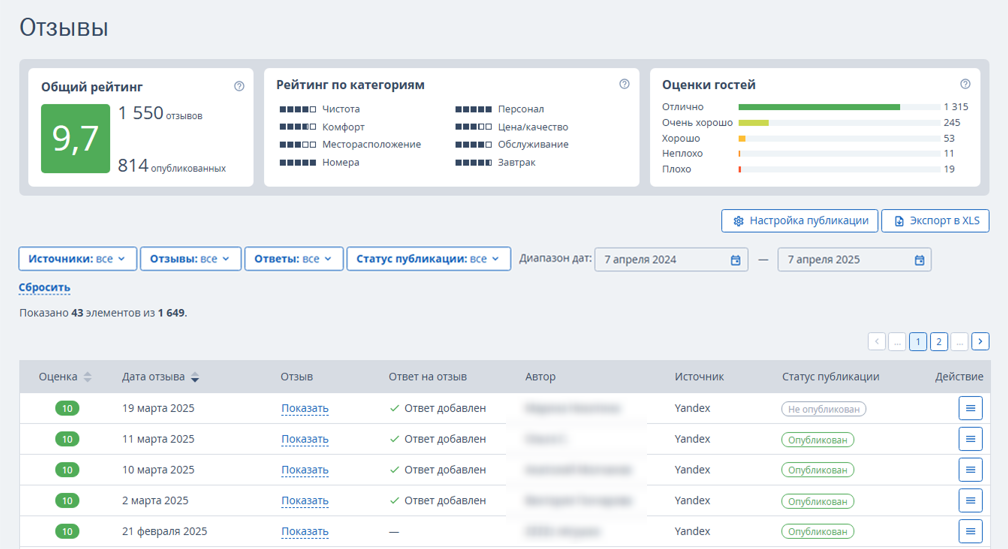Click end date field 7 апреля 2025
The height and width of the screenshot is (549, 1008).
point(854,260)
